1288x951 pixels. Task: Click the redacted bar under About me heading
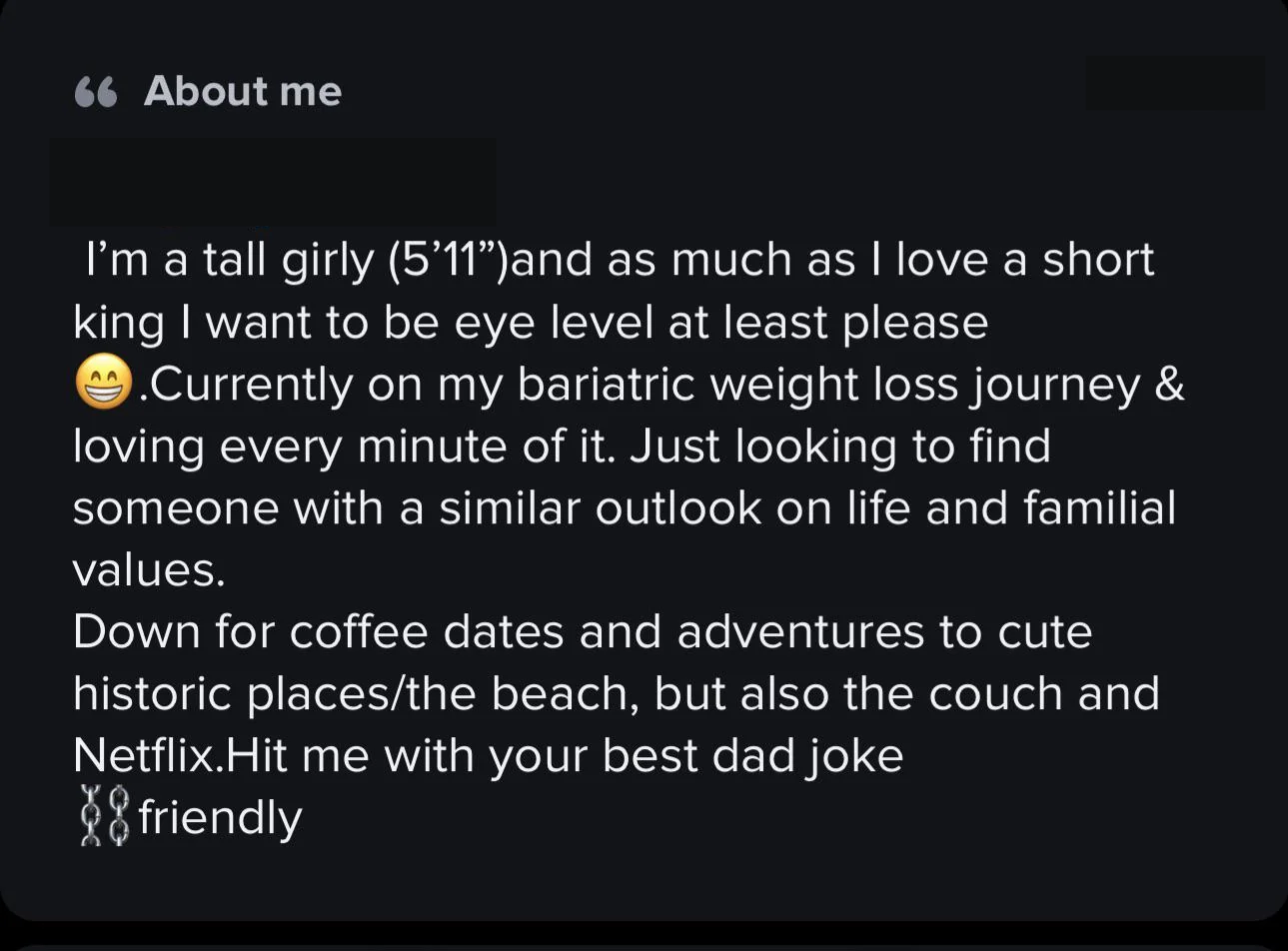[x=273, y=182]
